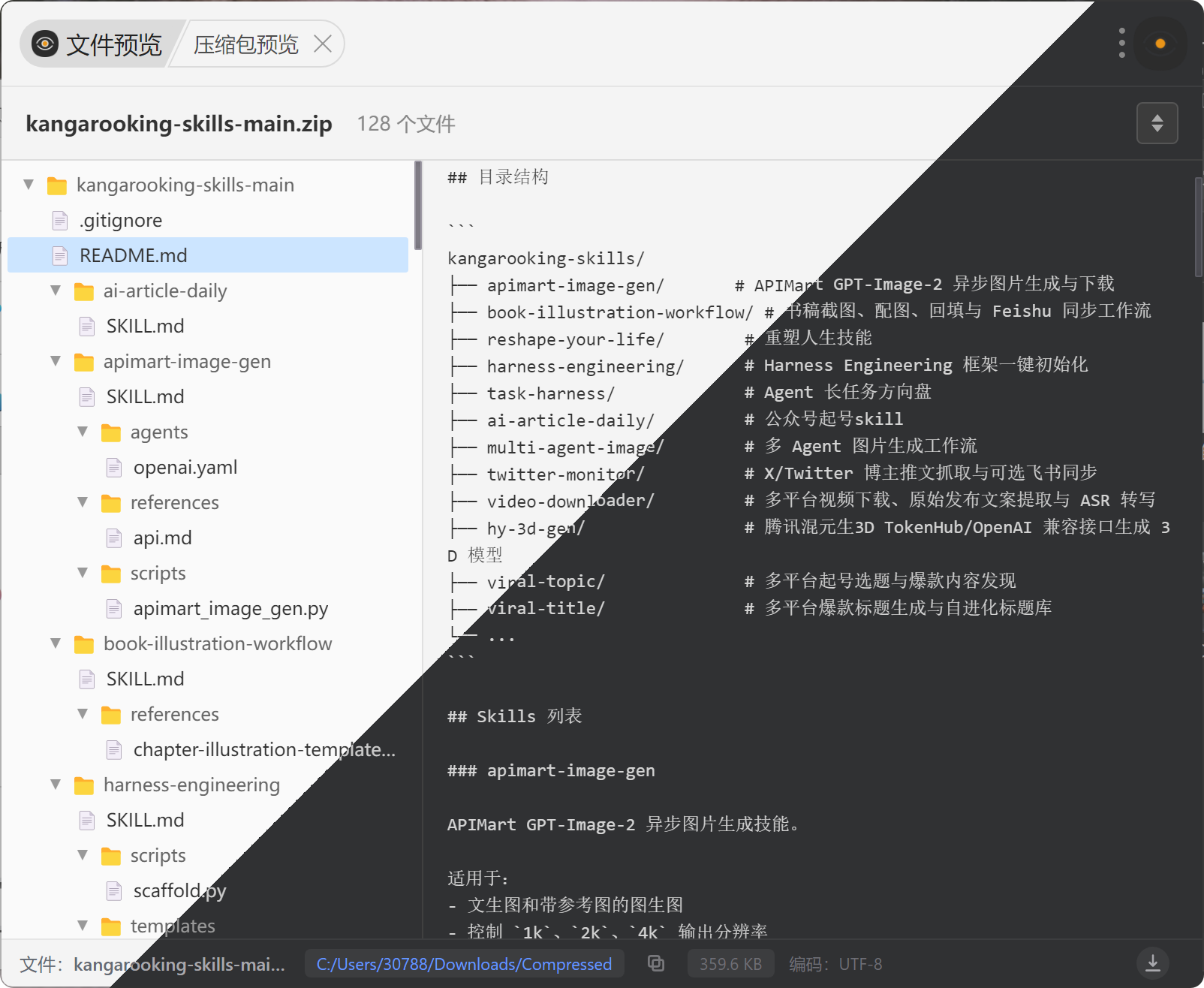Select SKILL.md under book-illustration-workflow
Image resolution: width=1204 pixels, height=988 pixels.
[208, 679]
